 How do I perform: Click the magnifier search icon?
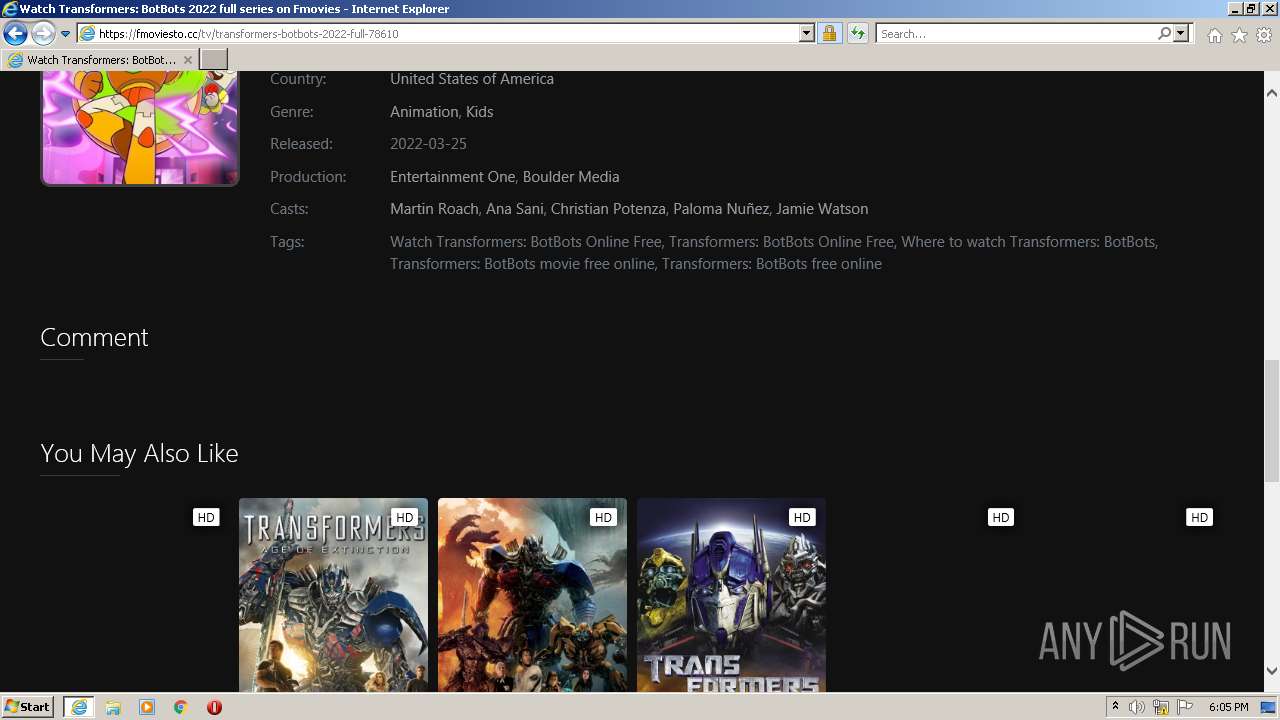1164,33
